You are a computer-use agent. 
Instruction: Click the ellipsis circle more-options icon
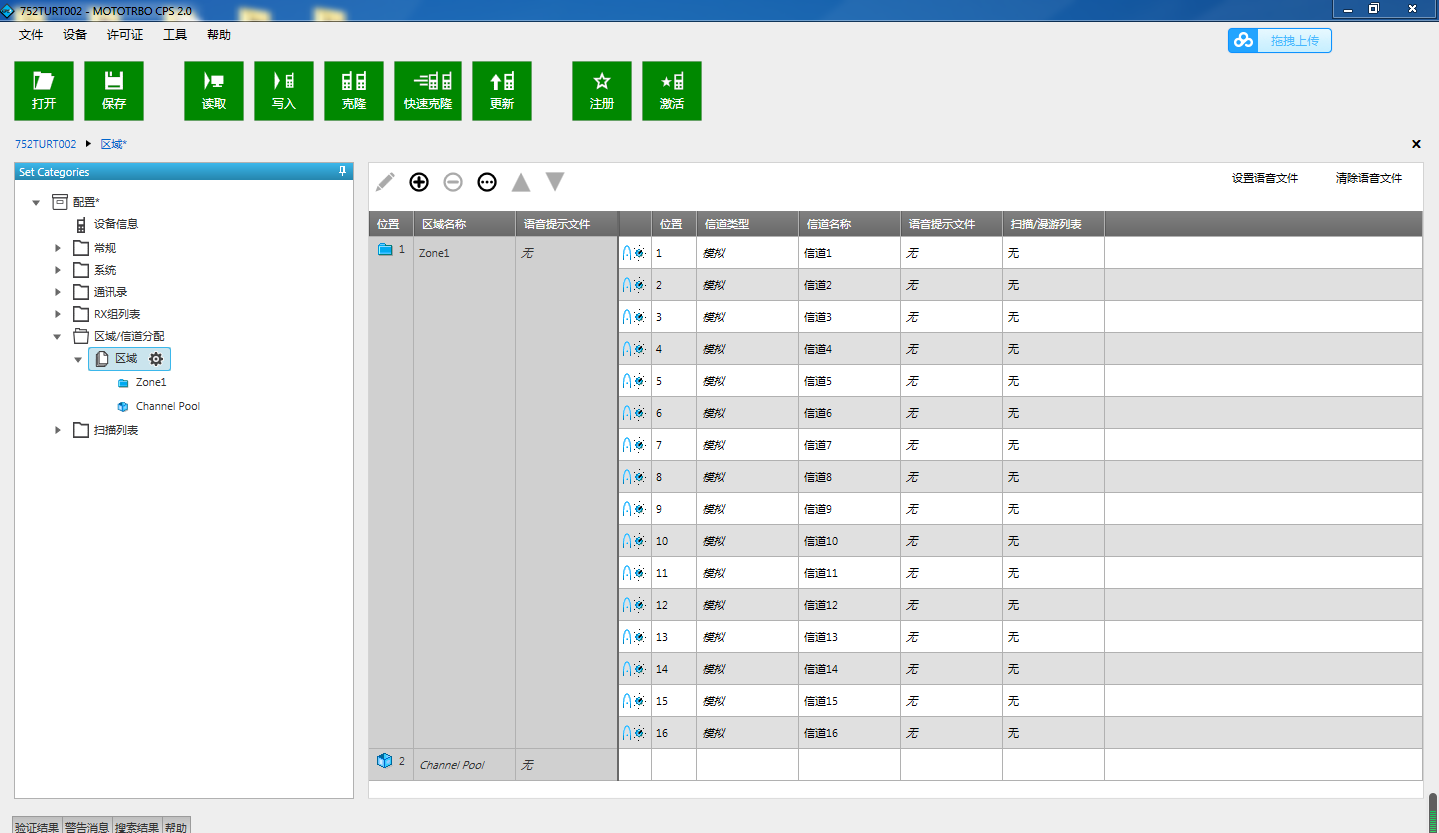tap(487, 182)
